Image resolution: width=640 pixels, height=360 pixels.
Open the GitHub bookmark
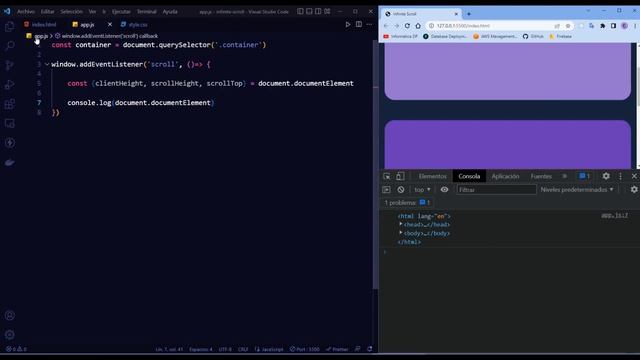(533, 36)
